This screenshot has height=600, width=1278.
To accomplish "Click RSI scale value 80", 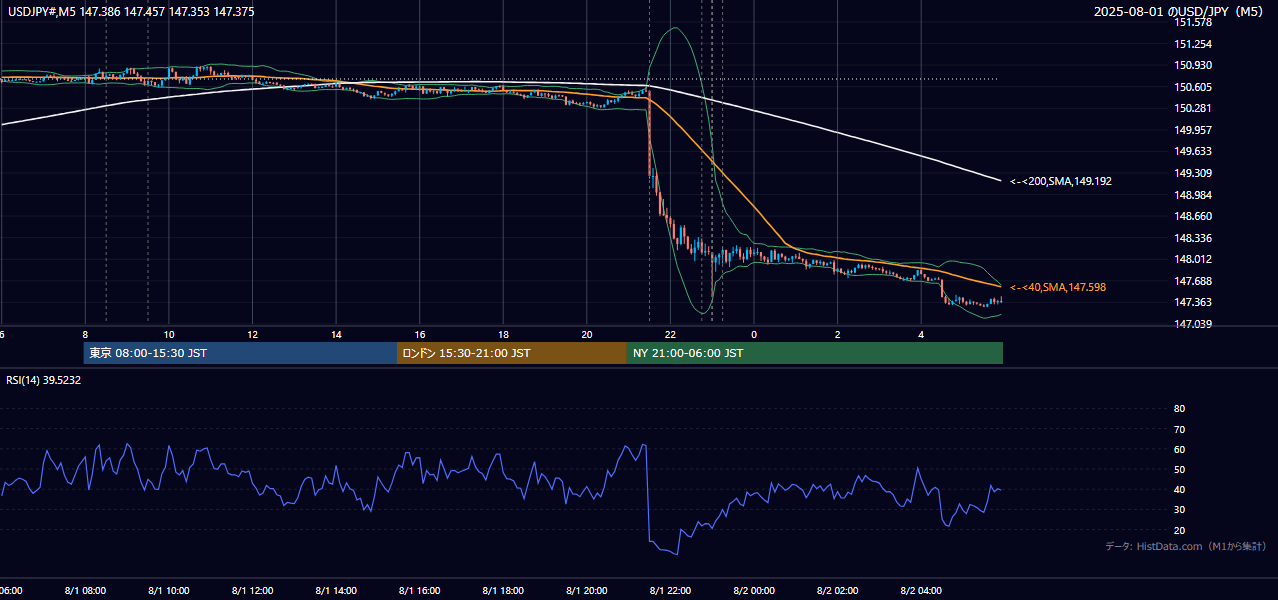I will (x=1179, y=409).
